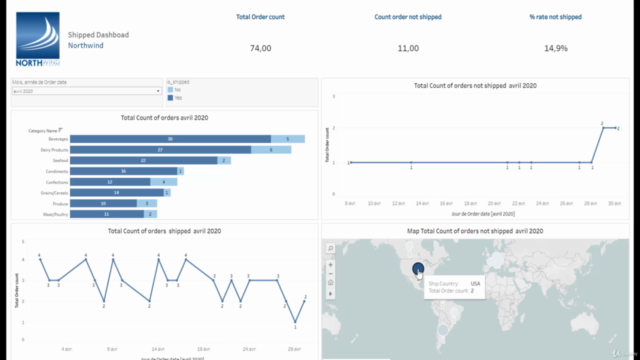Screen dimensions: 640x360
Task: Click the 'Shipped Dashboad' title text
Action: 98,35
